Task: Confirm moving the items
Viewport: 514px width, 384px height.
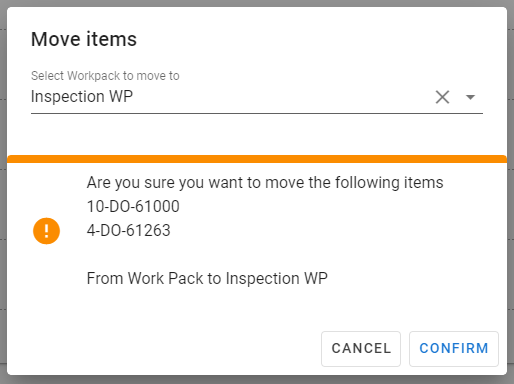Action: [x=454, y=349]
